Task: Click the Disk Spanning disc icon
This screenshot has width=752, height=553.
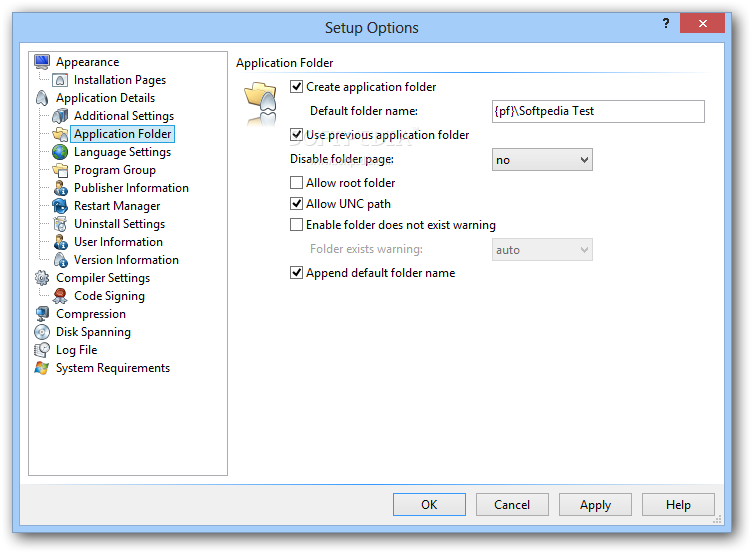Action: tap(42, 332)
